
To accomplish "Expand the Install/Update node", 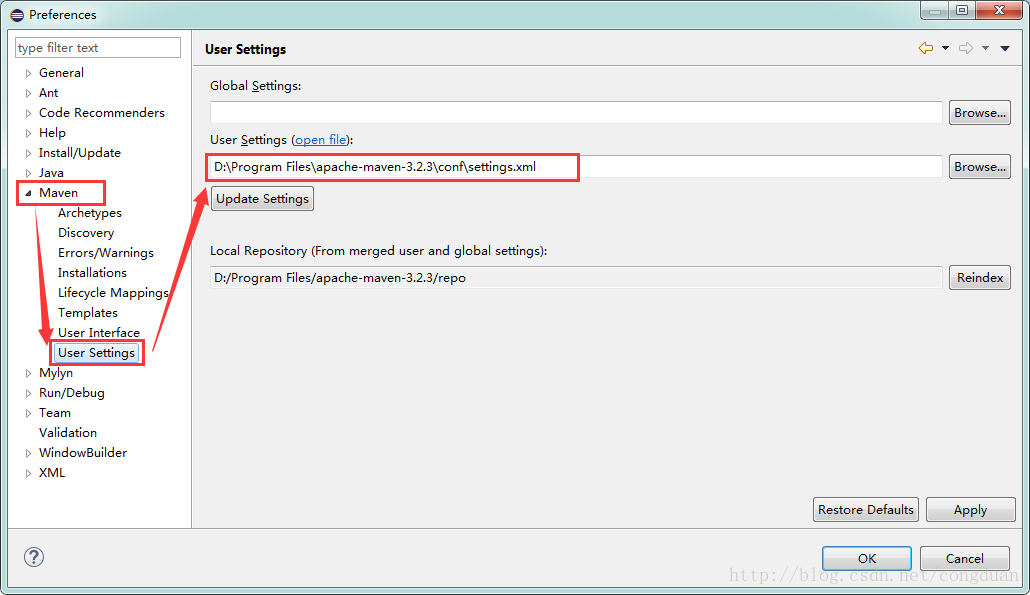I will [x=28, y=153].
